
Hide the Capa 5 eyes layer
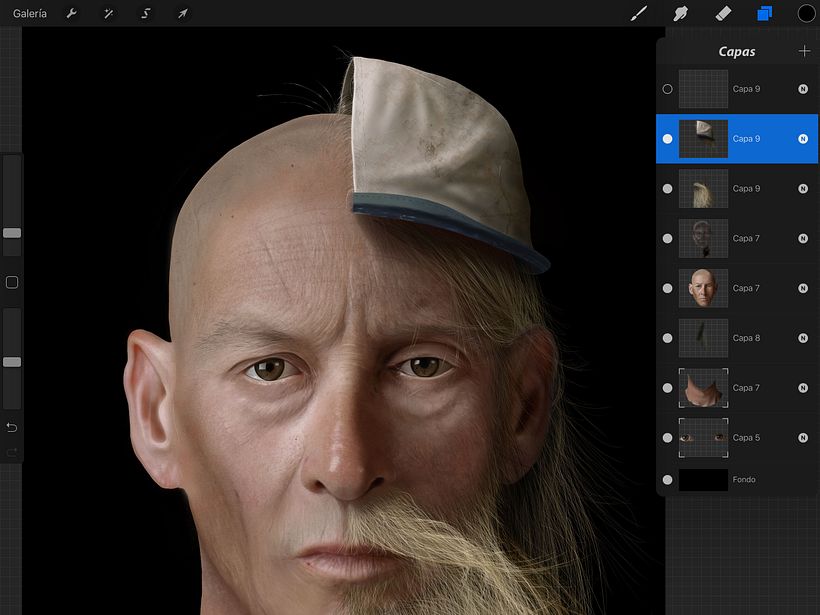tap(668, 438)
